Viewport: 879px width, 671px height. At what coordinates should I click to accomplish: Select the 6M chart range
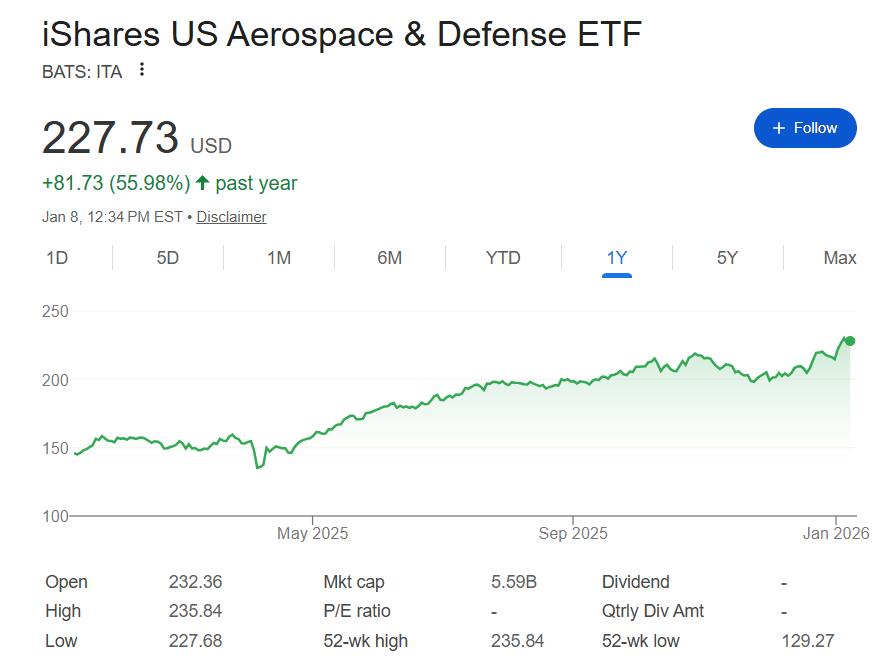(390, 258)
